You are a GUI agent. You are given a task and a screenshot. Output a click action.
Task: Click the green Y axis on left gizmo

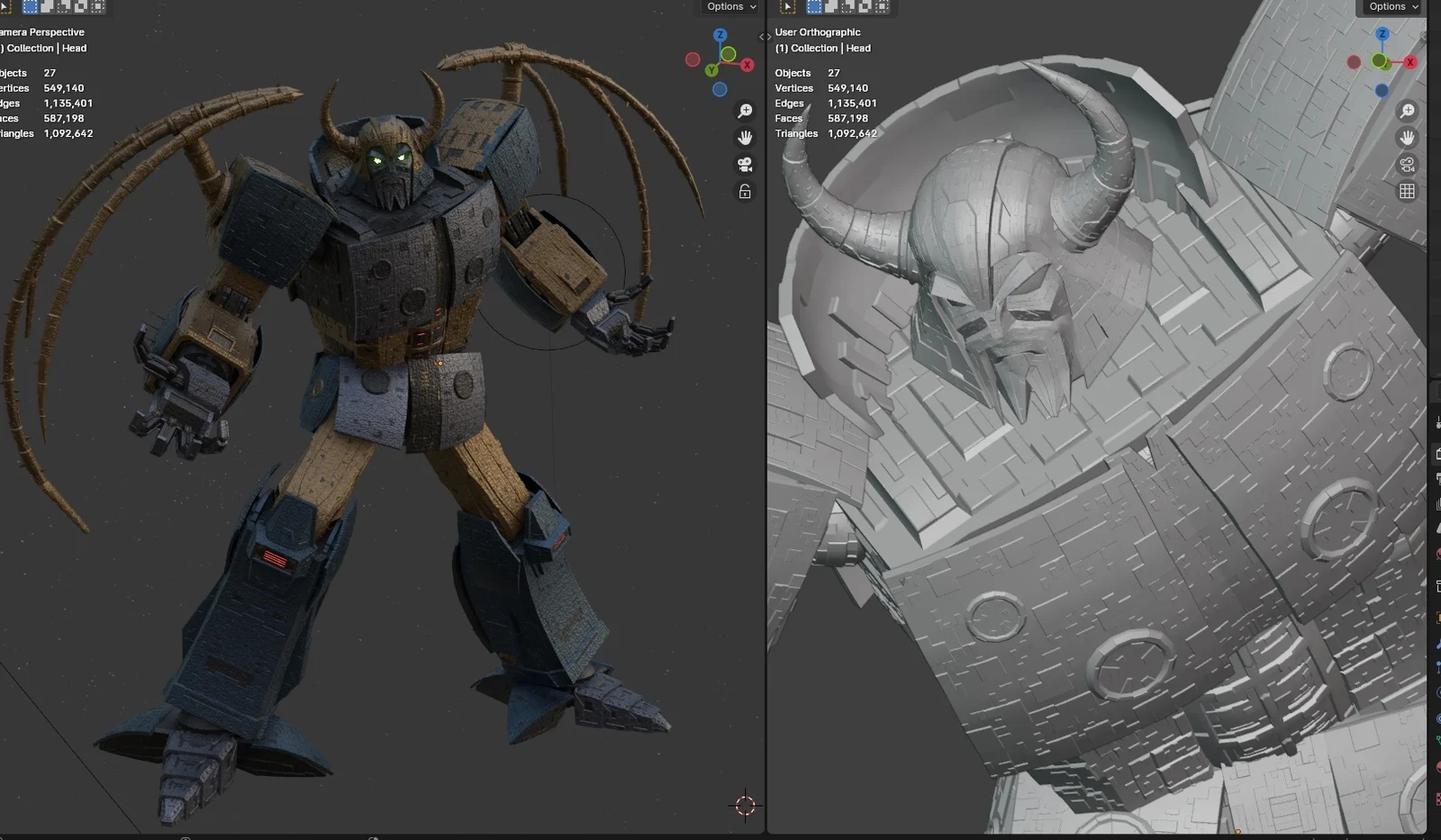coord(711,69)
